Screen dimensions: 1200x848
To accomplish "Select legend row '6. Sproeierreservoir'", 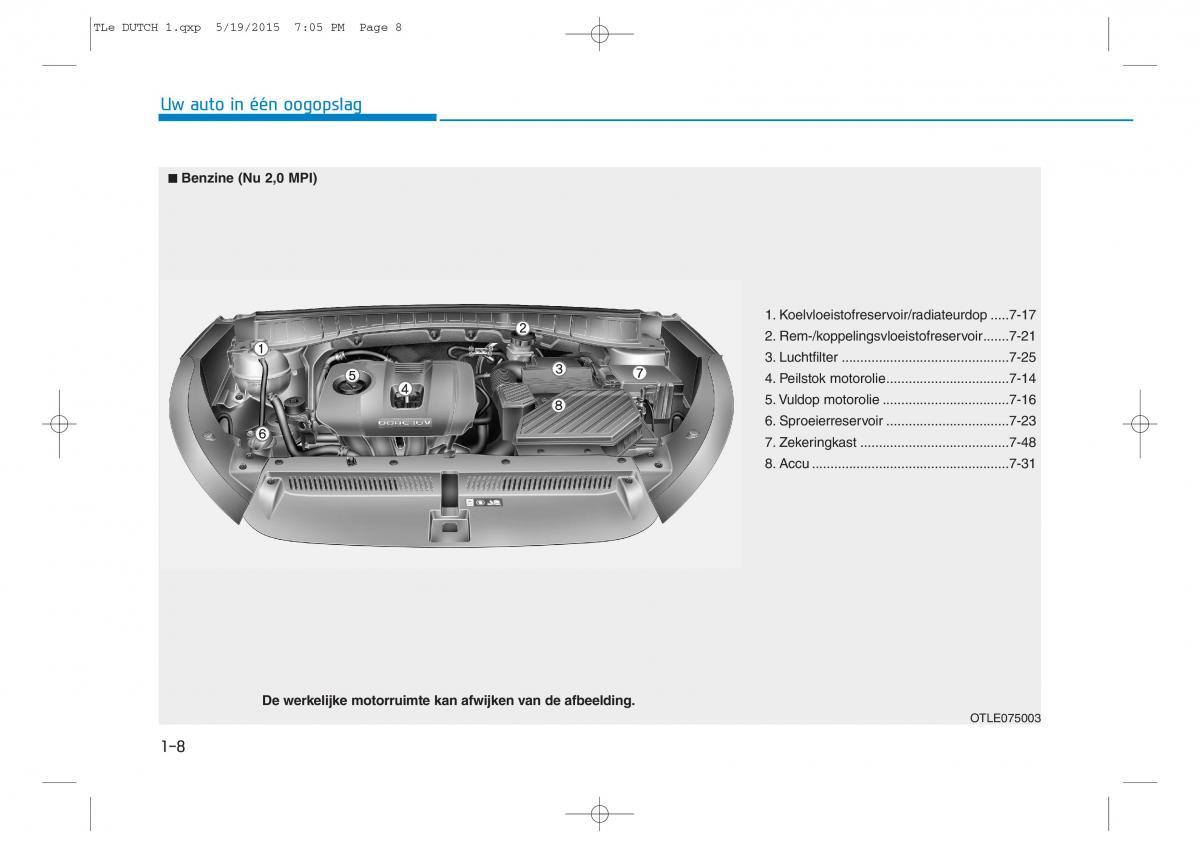I will (x=900, y=421).
